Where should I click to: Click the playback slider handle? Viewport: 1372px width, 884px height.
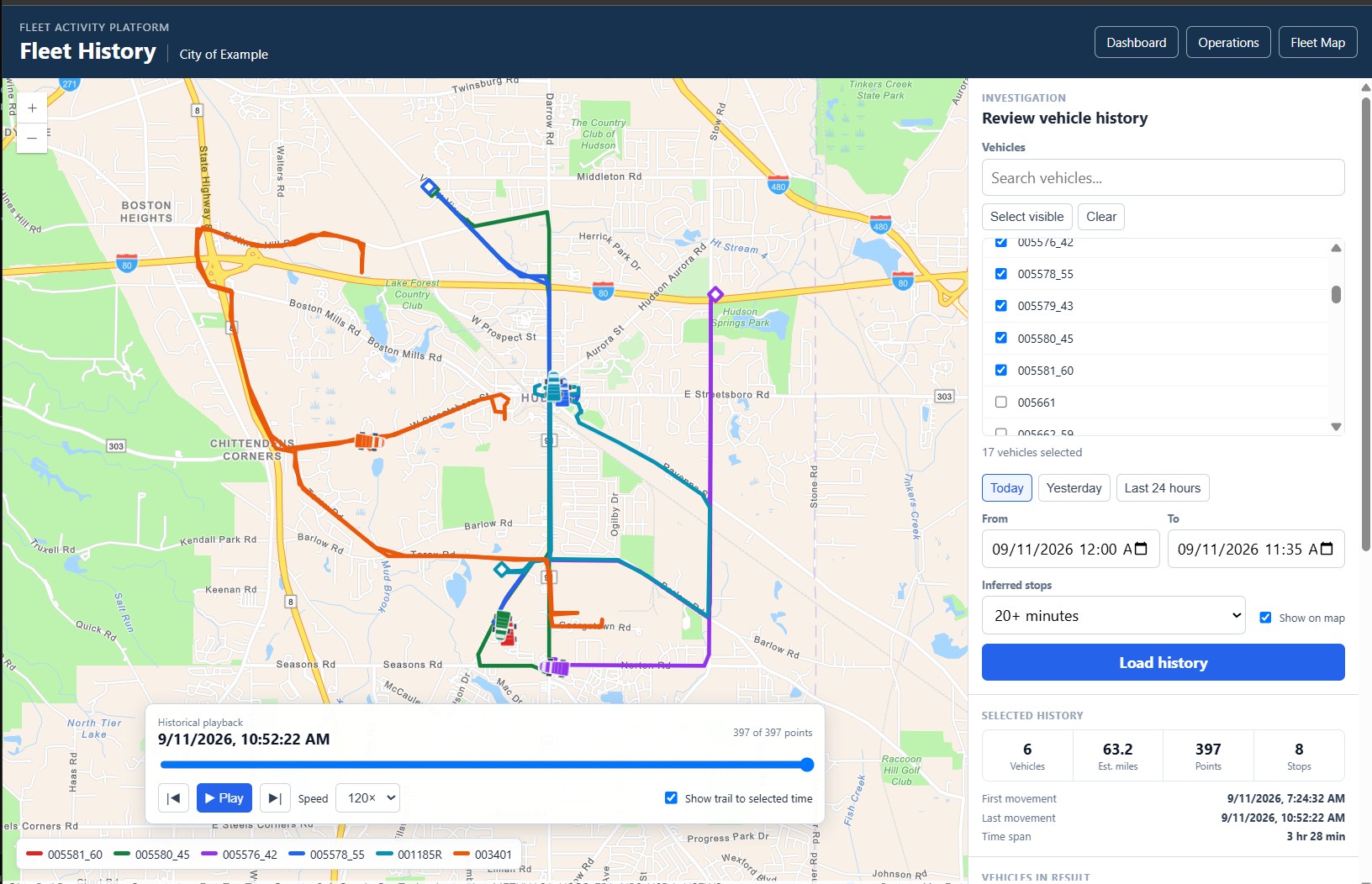point(807,765)
